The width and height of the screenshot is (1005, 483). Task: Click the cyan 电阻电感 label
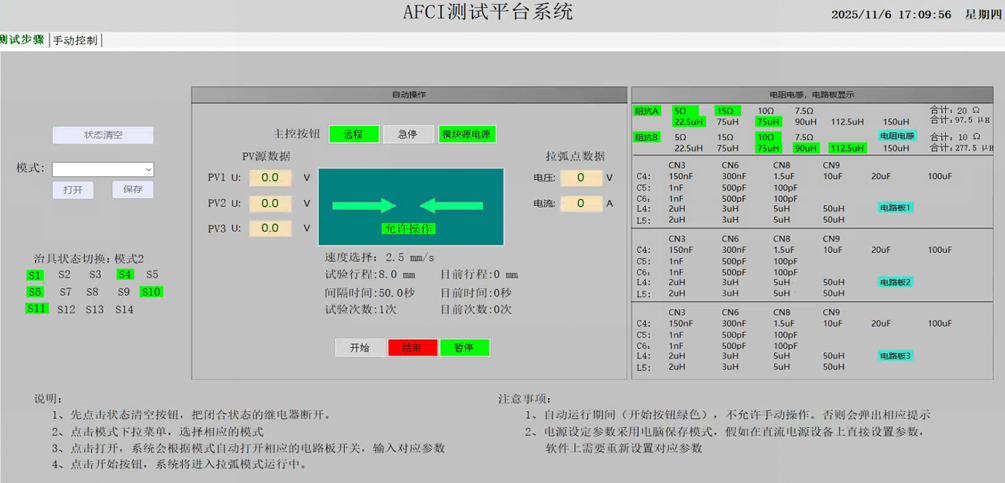point(897,136)
